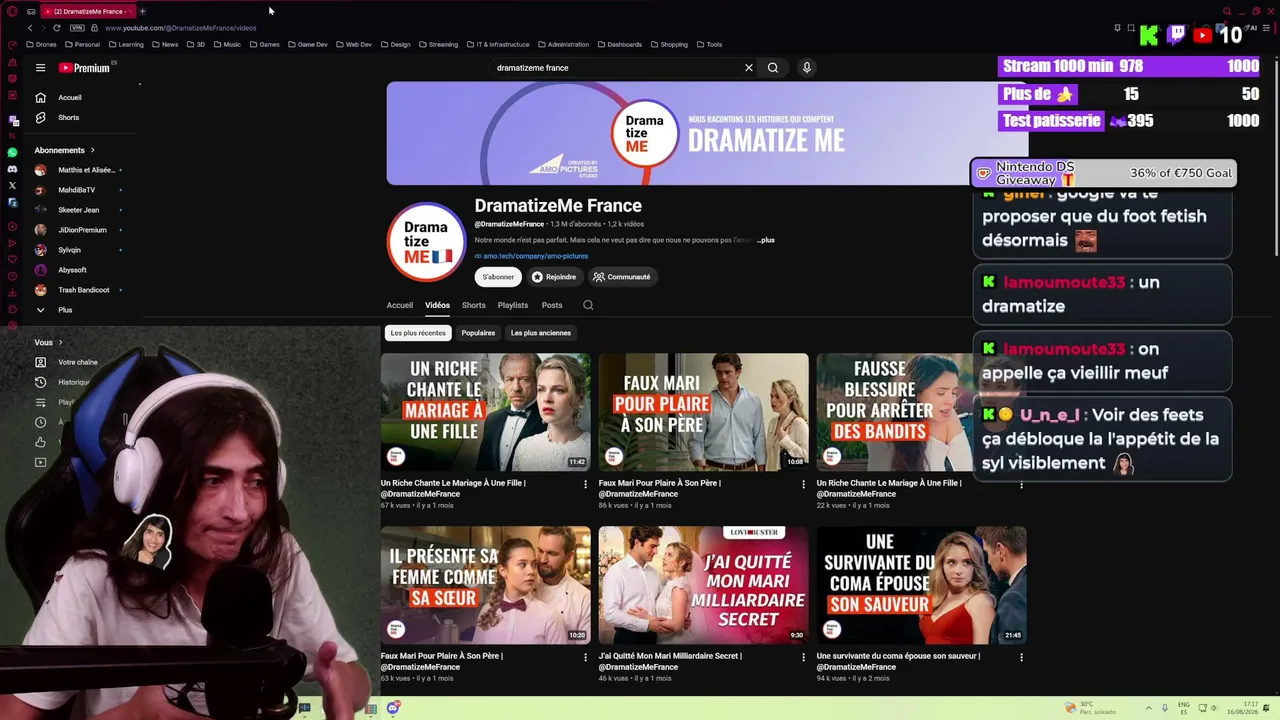1280x720 pixels.
Task: Open more options for the 94 k vues video
Action: pos(1021,657)
